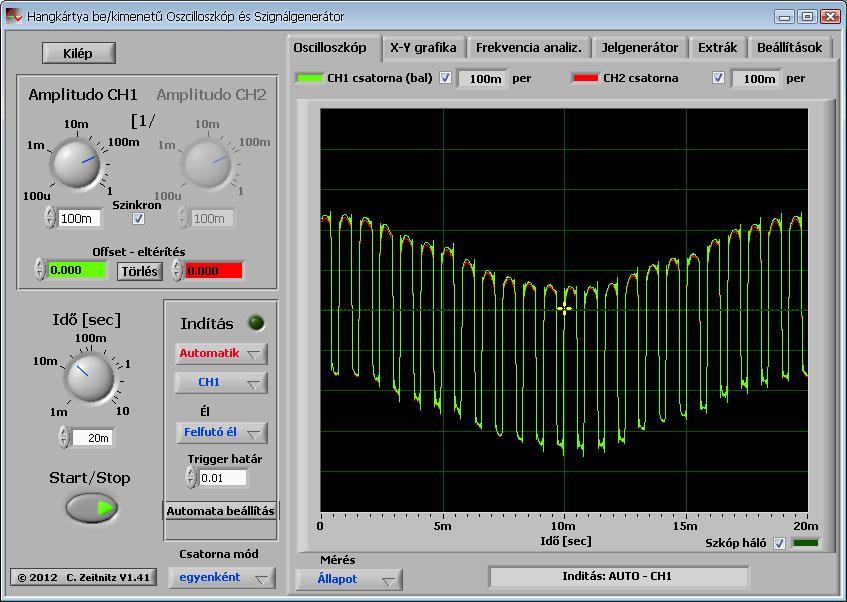Toggle the CH2 csatorna checkbox
The height and width of the screenshot is (602, 847).
pyautogui.click(x=718, y=78)
